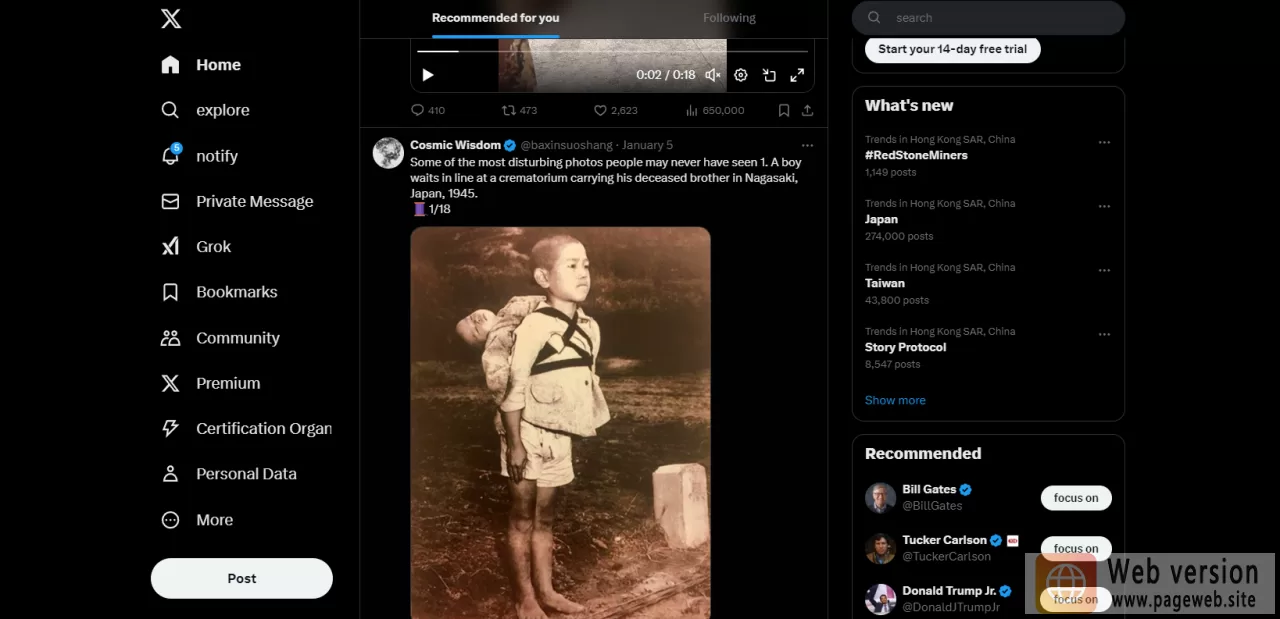
Task: Open the Grok sidebar icon
Action: [x=171, y=247]
